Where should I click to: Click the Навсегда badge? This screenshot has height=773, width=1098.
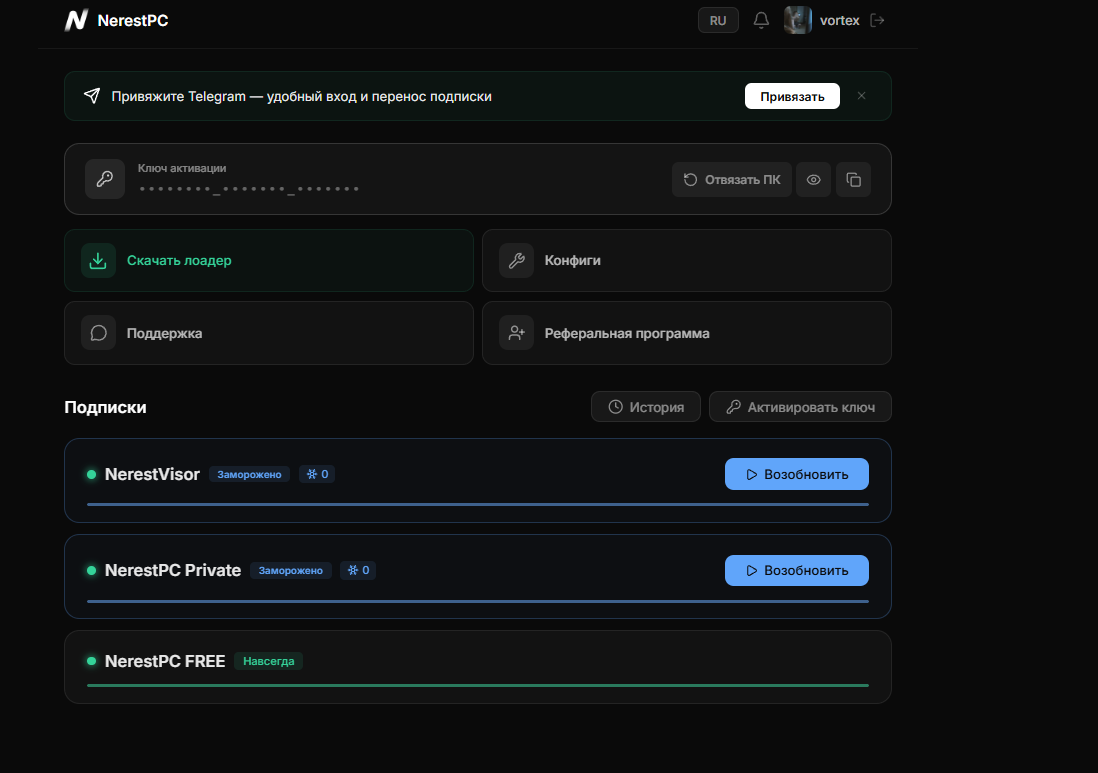[x=269, y=661]
